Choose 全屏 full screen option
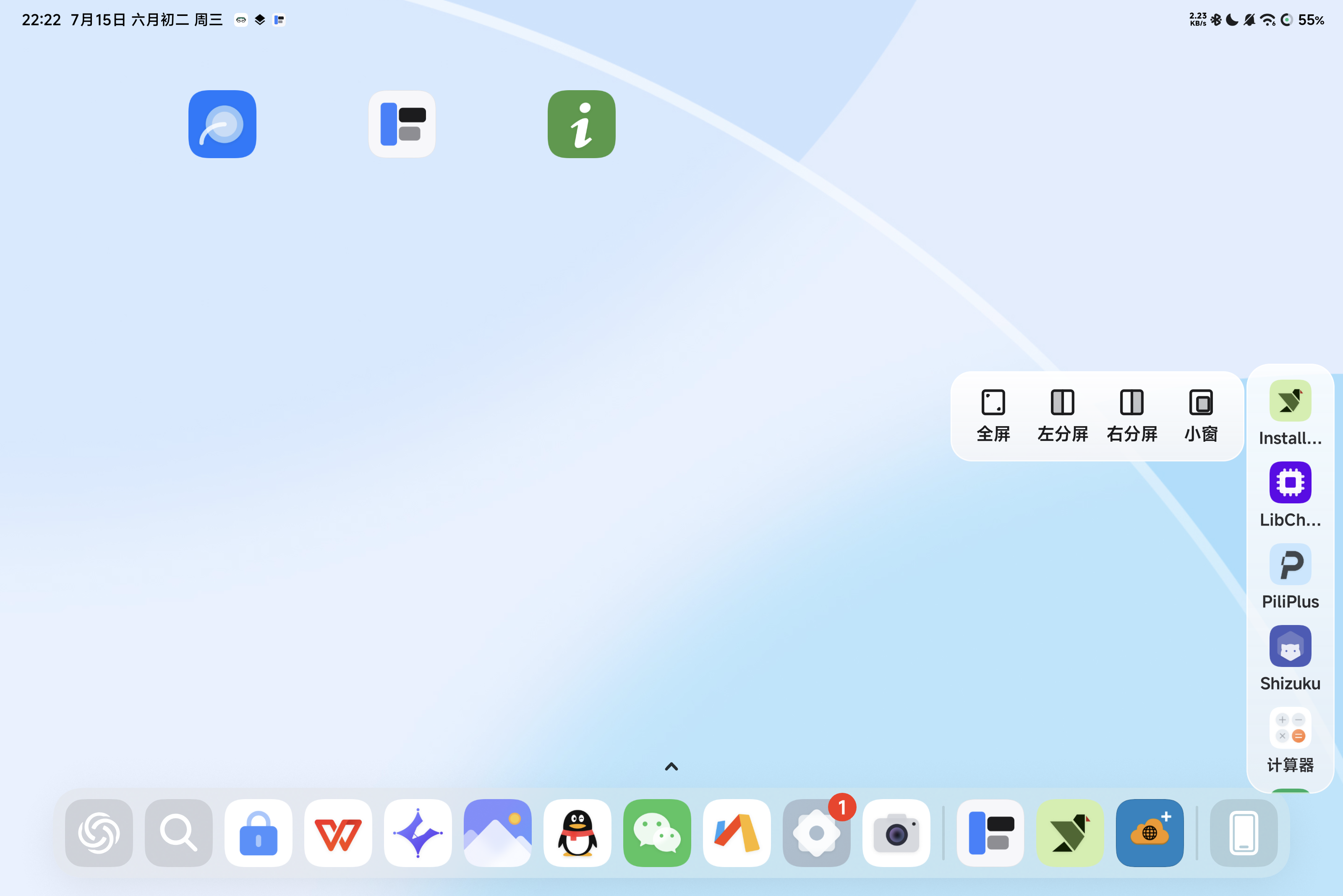Viewport: 1343px width, 896px height. (x=993, y=415)
